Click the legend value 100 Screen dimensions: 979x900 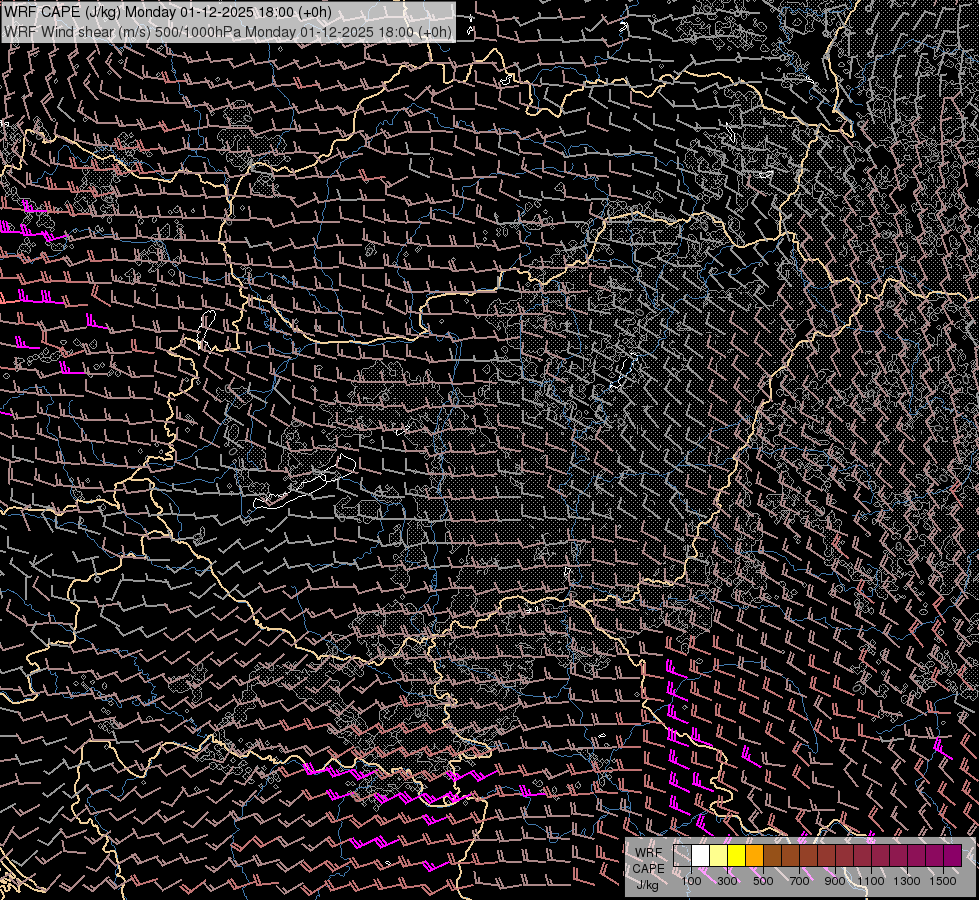691,881
